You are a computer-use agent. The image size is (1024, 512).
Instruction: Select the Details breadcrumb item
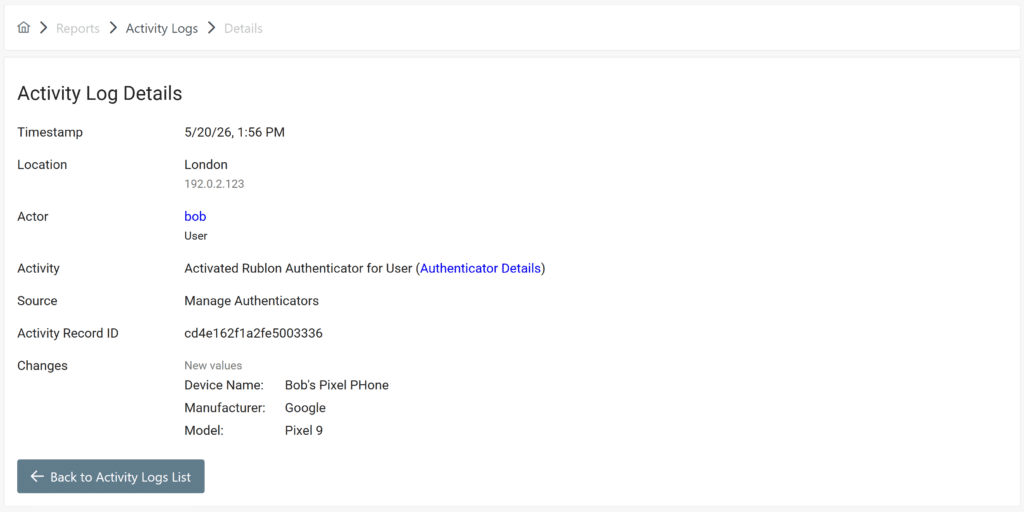click(243, 29)
